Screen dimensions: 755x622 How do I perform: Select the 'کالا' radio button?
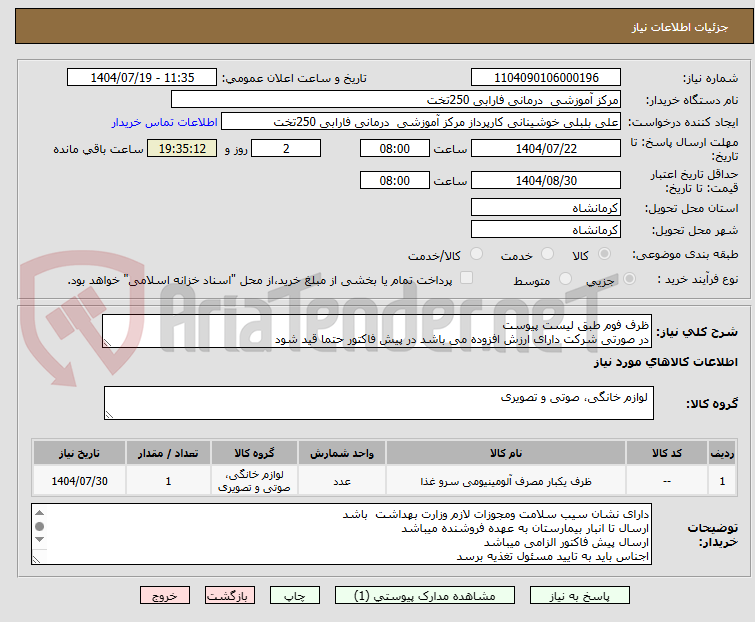604,254
